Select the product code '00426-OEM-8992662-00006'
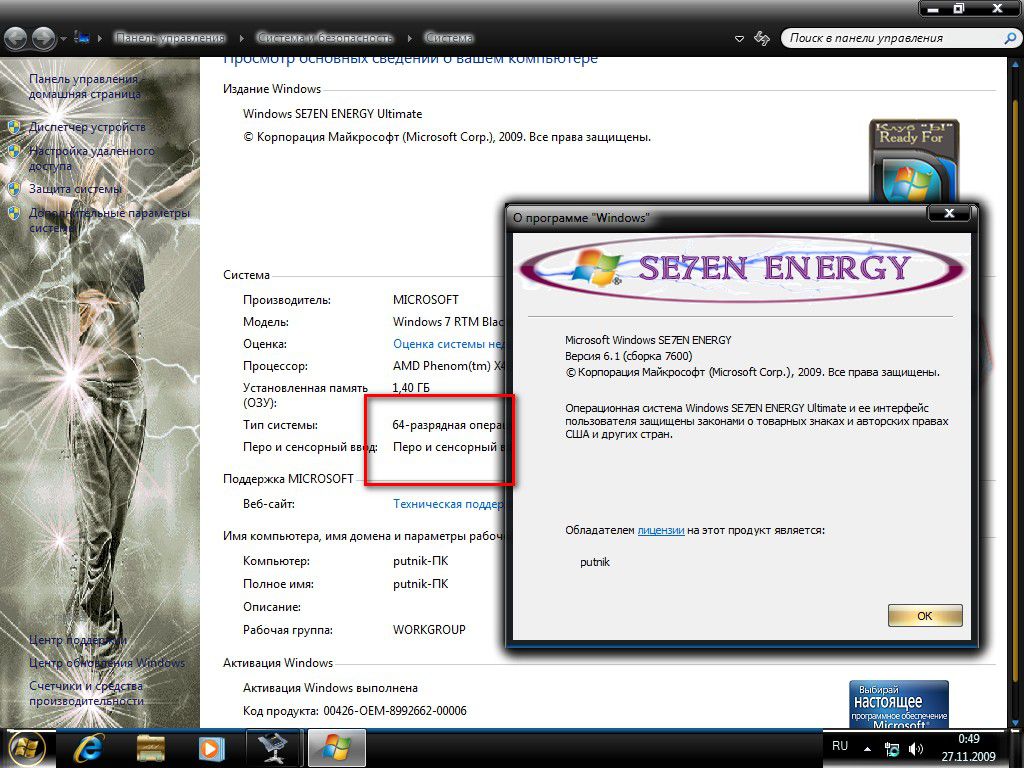This screenshot has width=1024, height=768. (x=395, y=711)
